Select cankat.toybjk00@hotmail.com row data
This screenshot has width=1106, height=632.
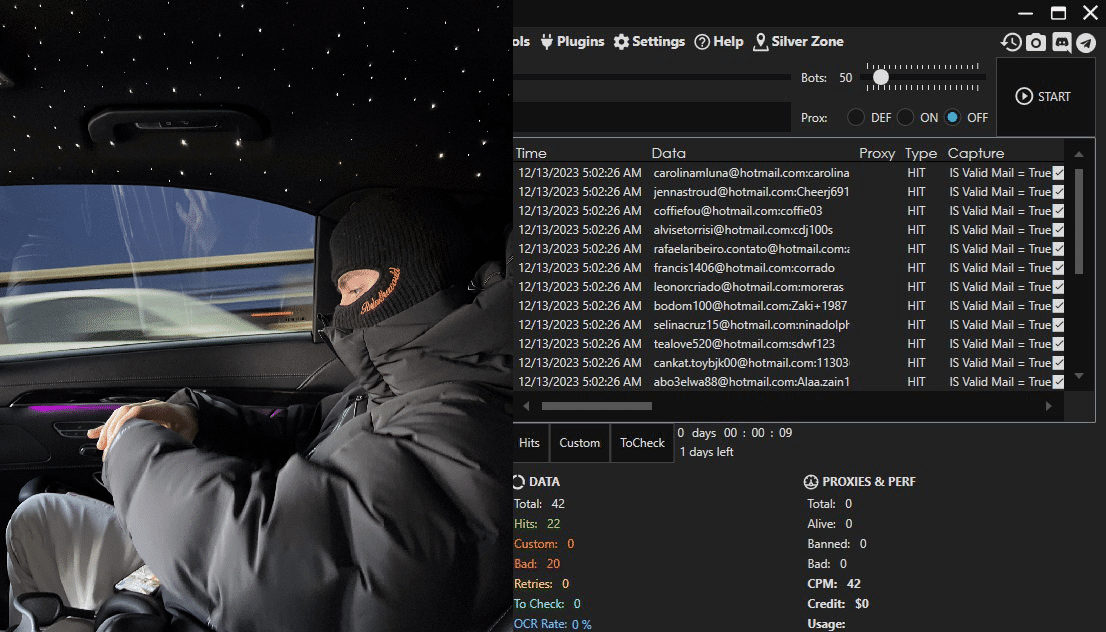(751, 363)
